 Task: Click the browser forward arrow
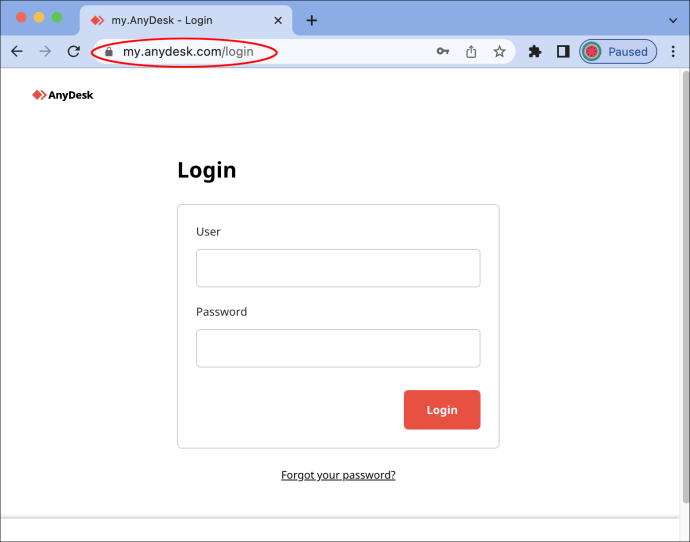(45, 51)
